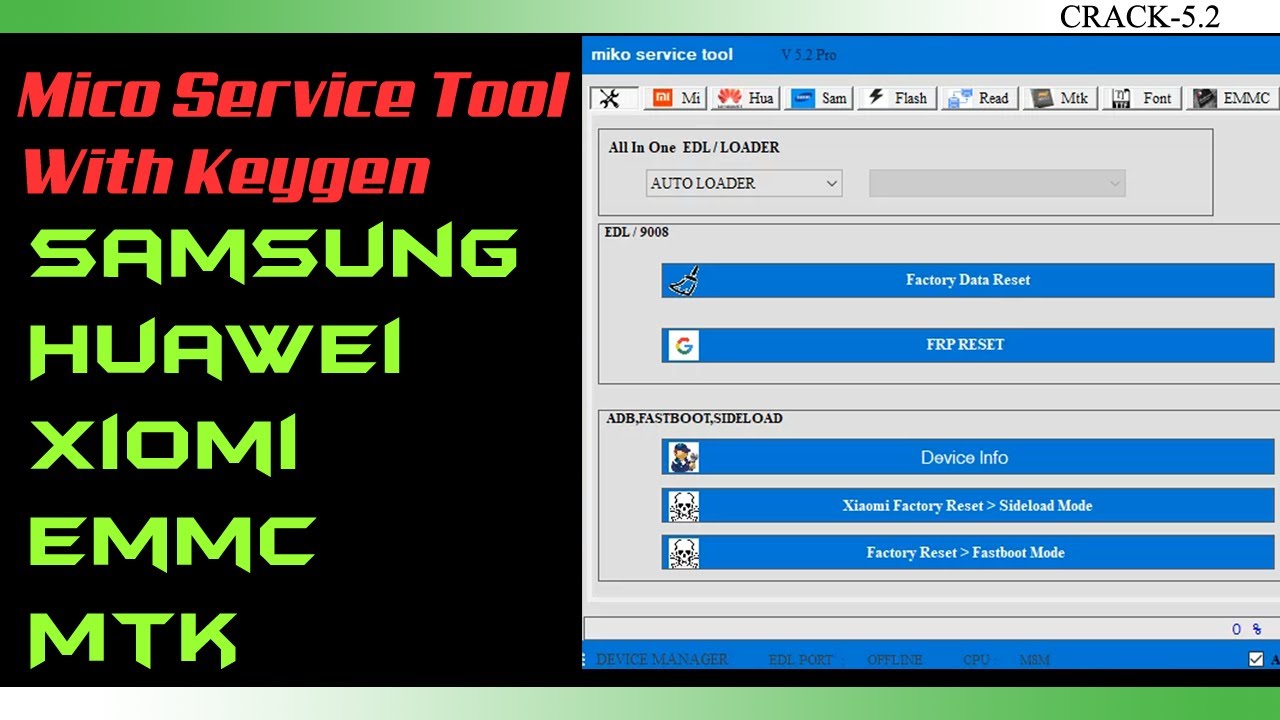Run Factory Data Reset with broom icon
The height and width of the screenshot is (720, 1280).
[968, 280]
